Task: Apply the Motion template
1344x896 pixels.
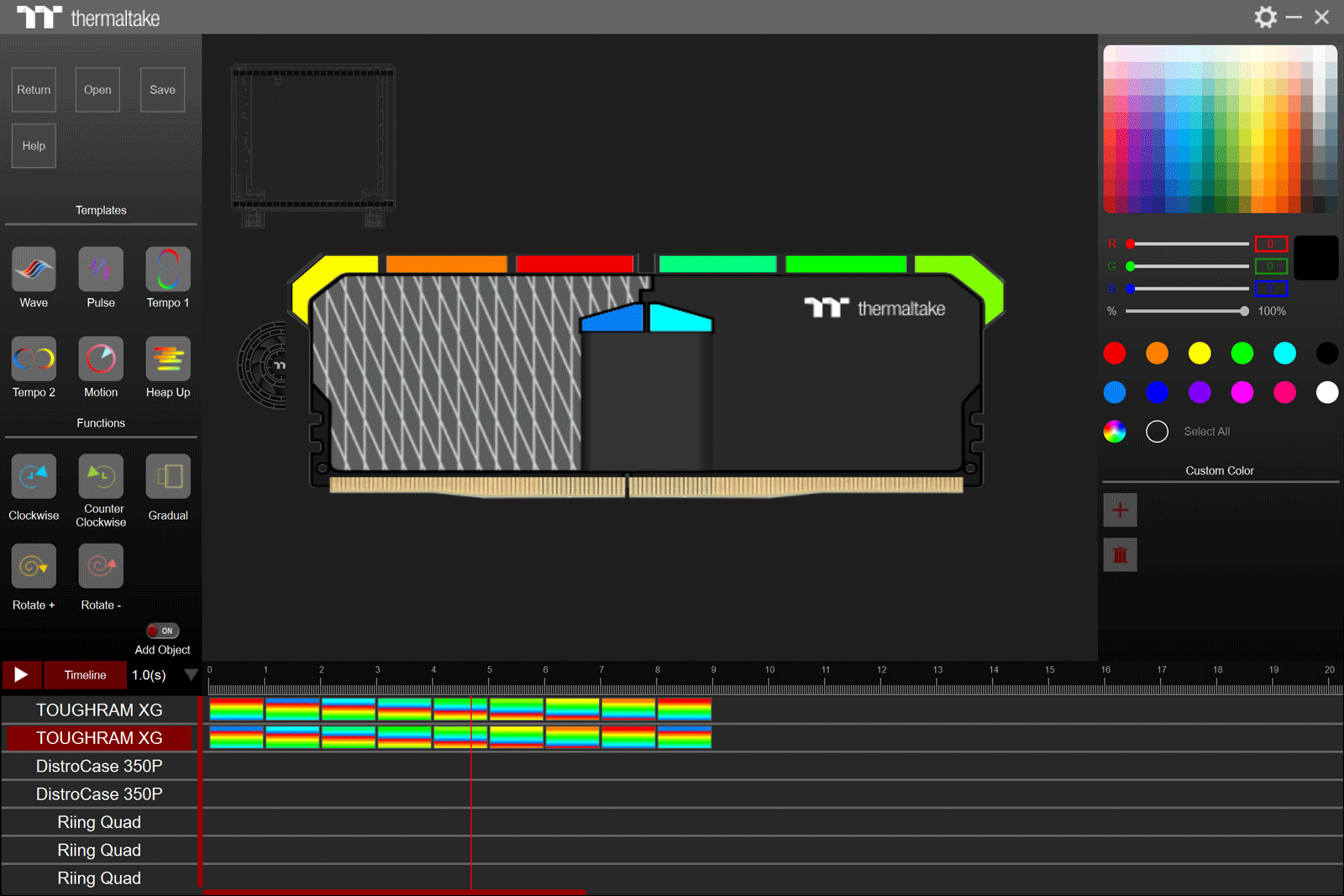Action: tap(101, 359)
